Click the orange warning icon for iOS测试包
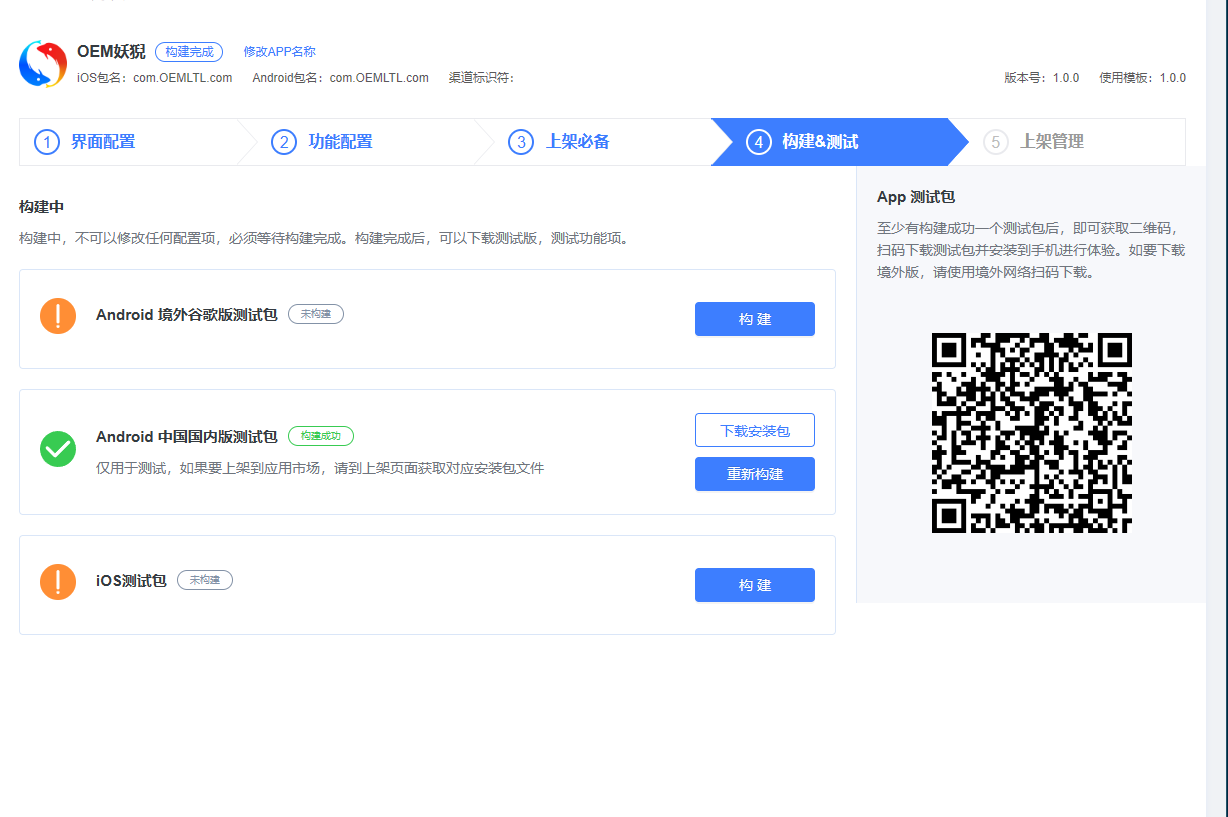This screenshot has width=1228, height=817. [58, 582]
